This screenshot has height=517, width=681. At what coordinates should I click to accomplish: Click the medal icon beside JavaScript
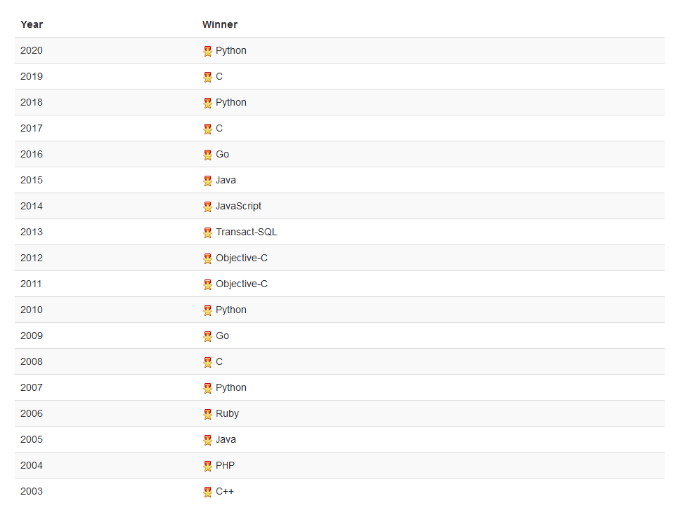(207, 207)
